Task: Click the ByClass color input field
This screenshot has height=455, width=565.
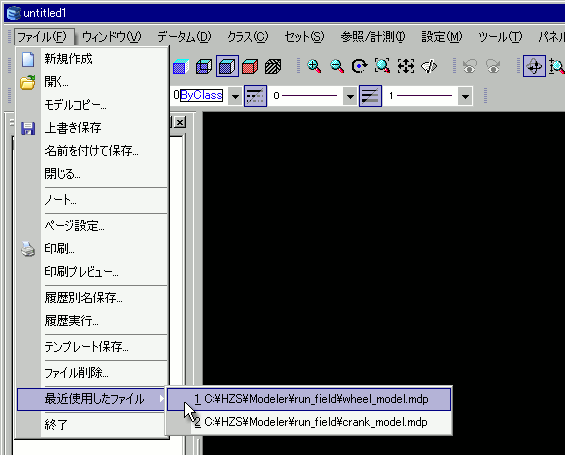Action: click(201, 95)
